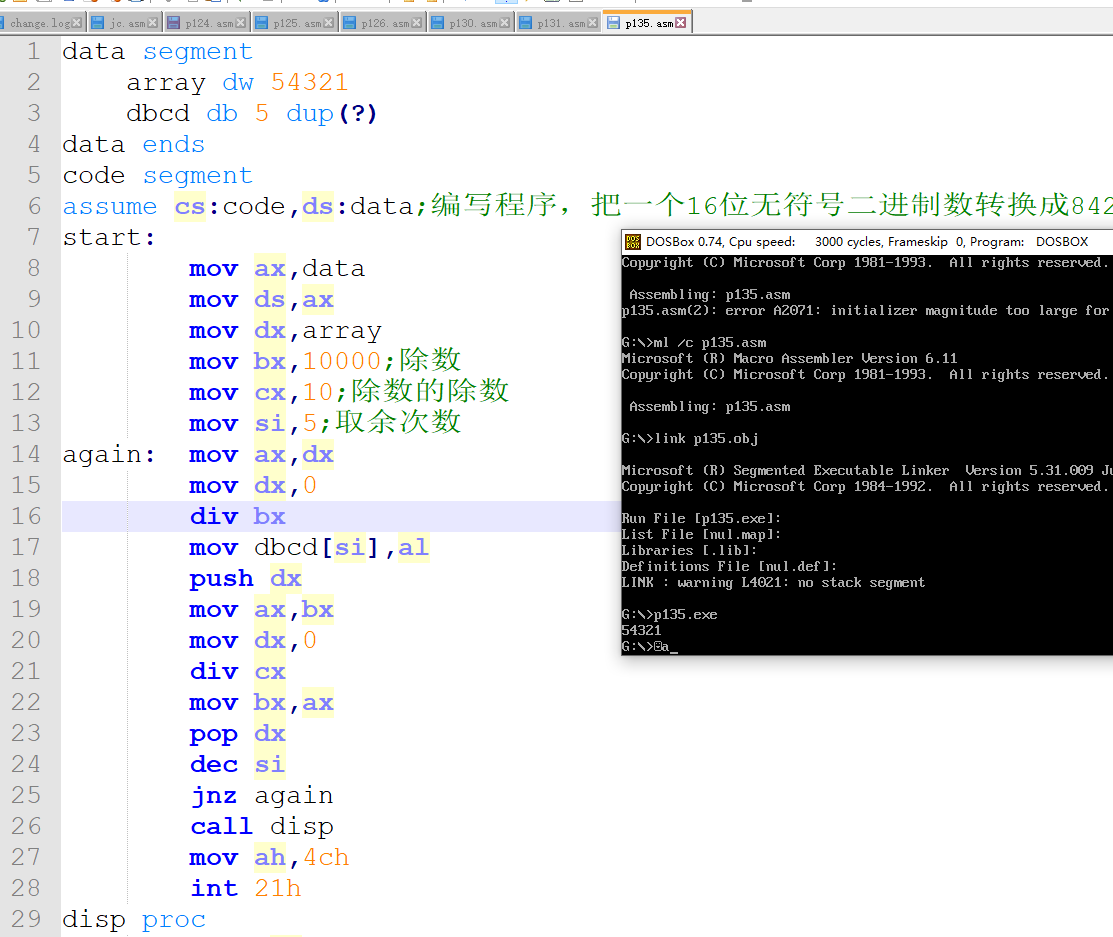Click the save-state icon on p124.asm tab
1113x937 pixels.
point(173,23)
